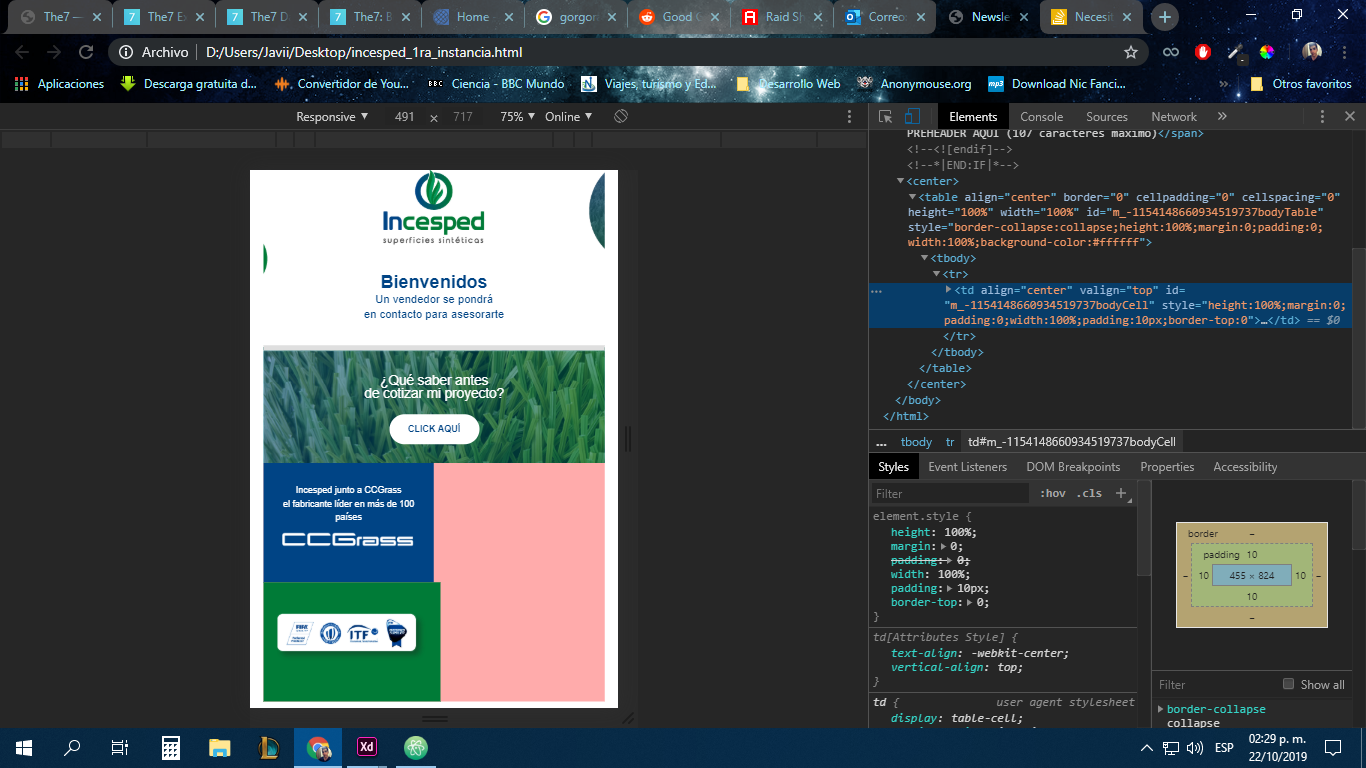Image resolution: width=1366 pixels, height=768 pixels.
Task: Click the box model content size 455 × 824
Action: [x=1252, y=576]
